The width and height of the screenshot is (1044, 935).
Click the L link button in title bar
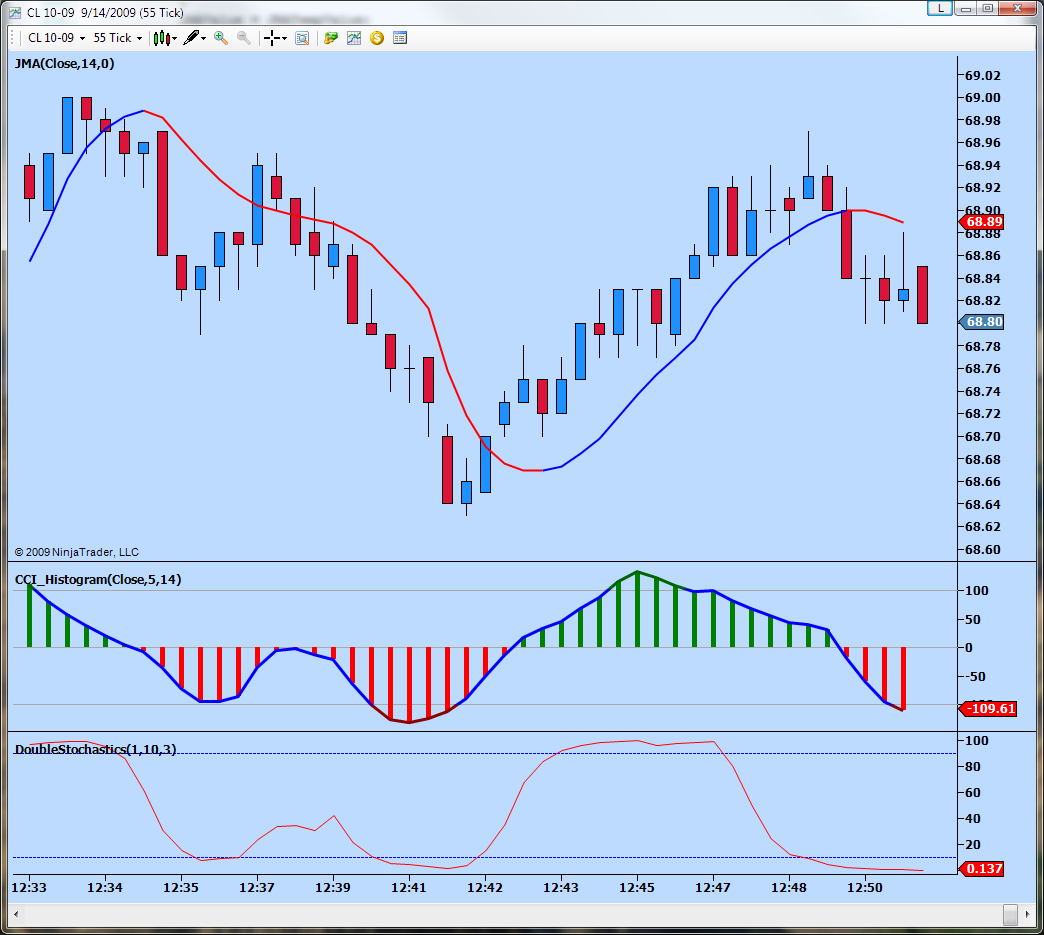click(x=939, y=8)
